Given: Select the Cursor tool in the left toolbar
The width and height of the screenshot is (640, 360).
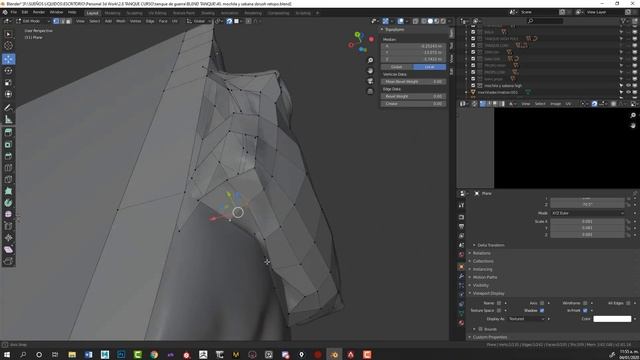Looking at the screenshot, I should (8, 46).
